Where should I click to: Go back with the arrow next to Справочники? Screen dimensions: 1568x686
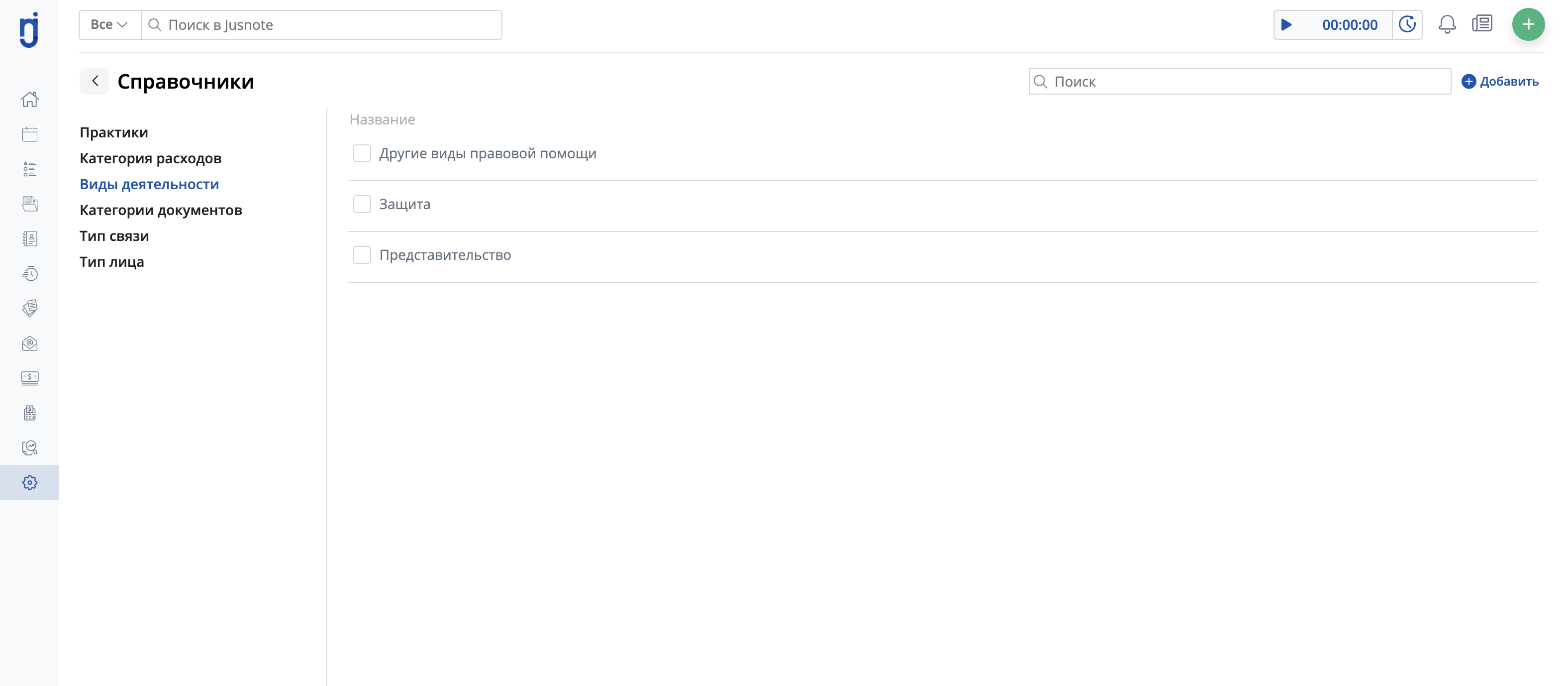pos(95,81)
